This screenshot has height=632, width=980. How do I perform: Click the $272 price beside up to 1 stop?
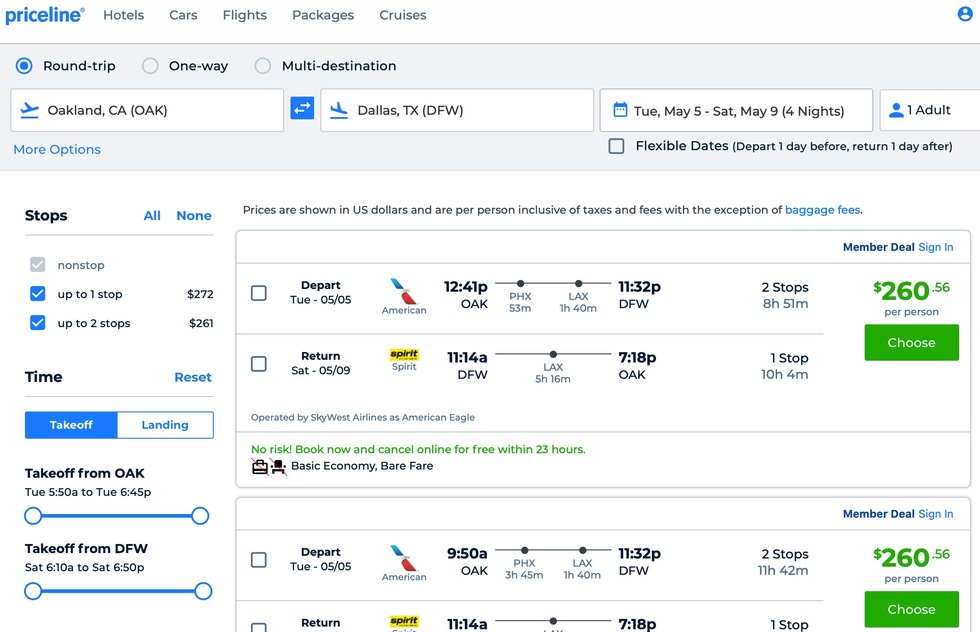coord(200,294)
